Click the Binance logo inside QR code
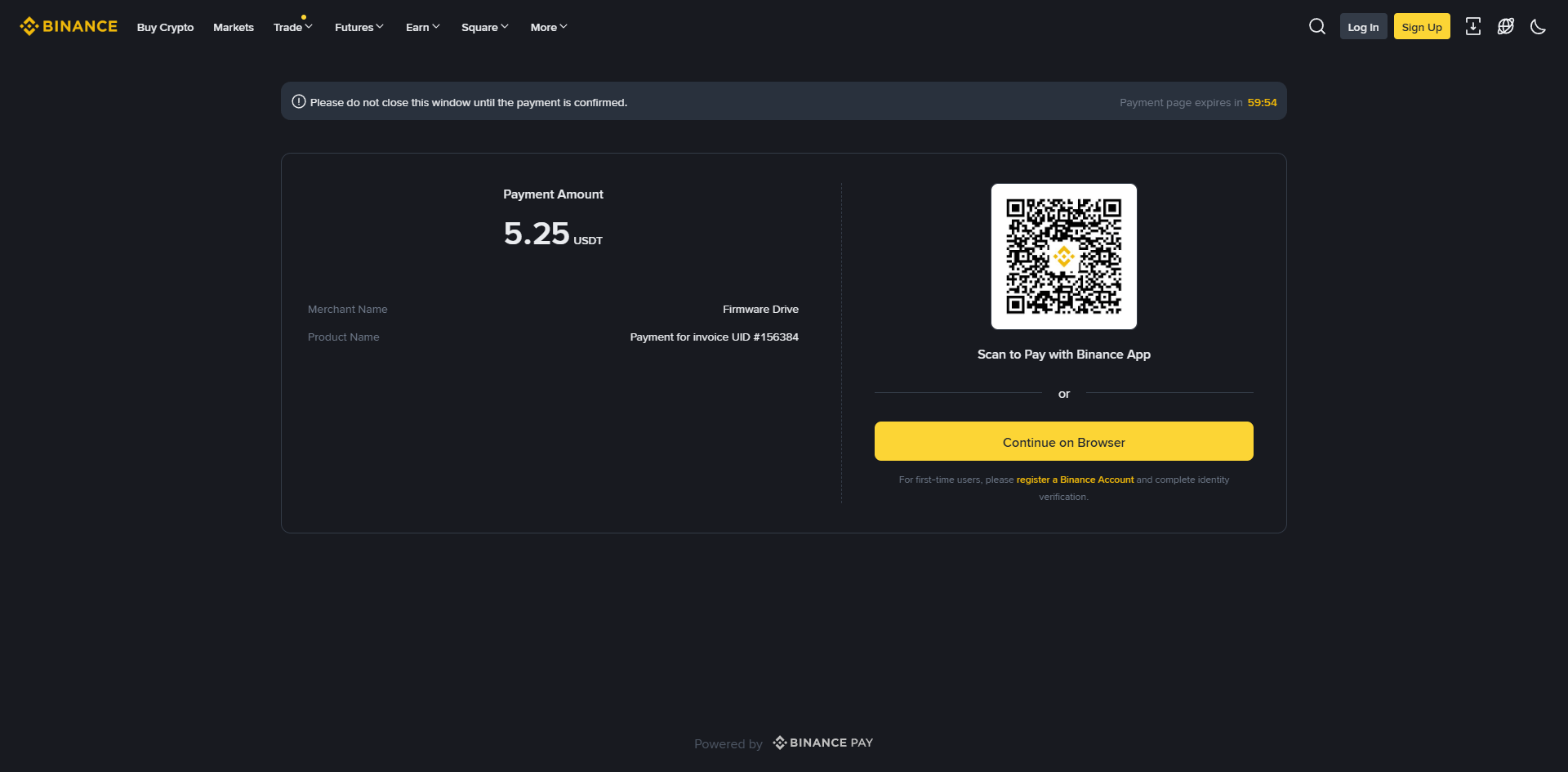This screenshot has height=772, width=1568. pyautogui.click(x=1063, y=257)
